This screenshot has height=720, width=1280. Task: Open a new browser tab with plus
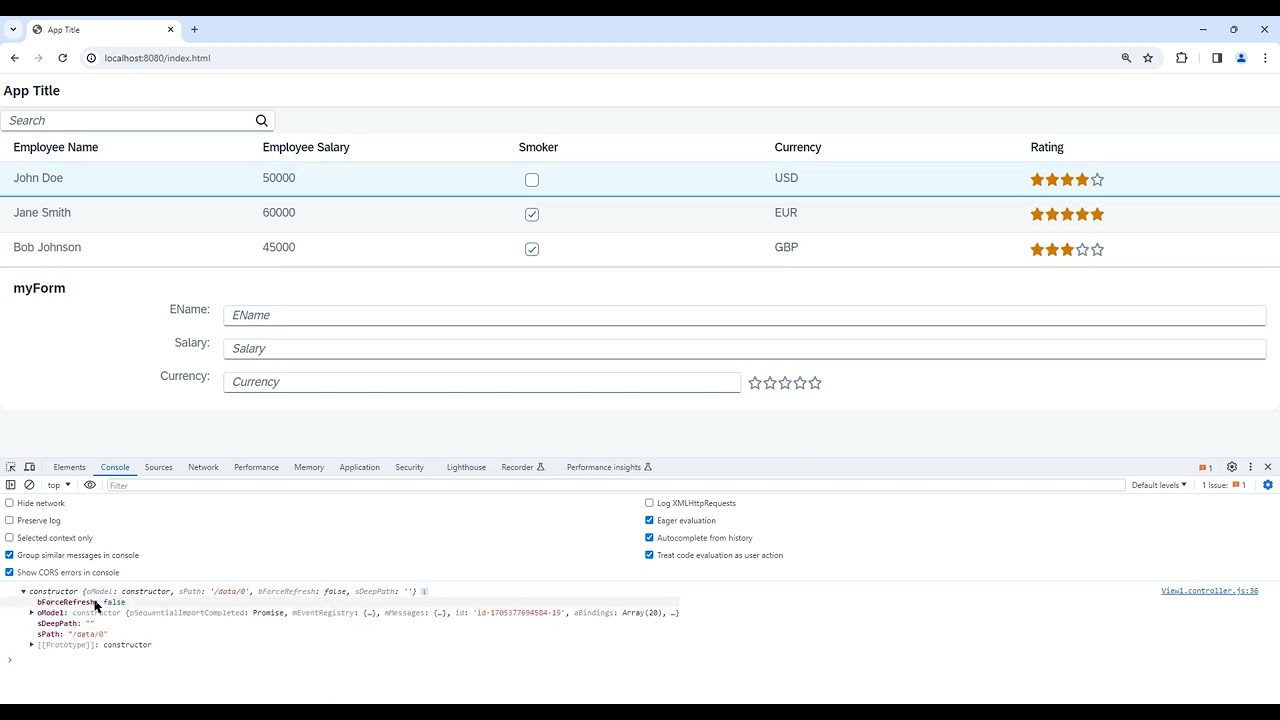click(x=194, y=30)
